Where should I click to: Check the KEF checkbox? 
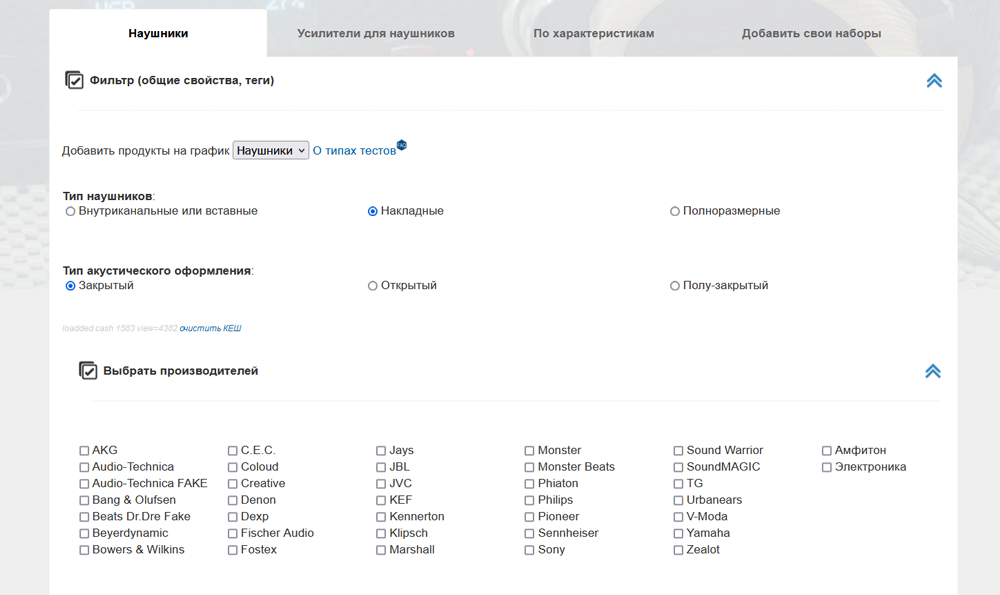381,501
